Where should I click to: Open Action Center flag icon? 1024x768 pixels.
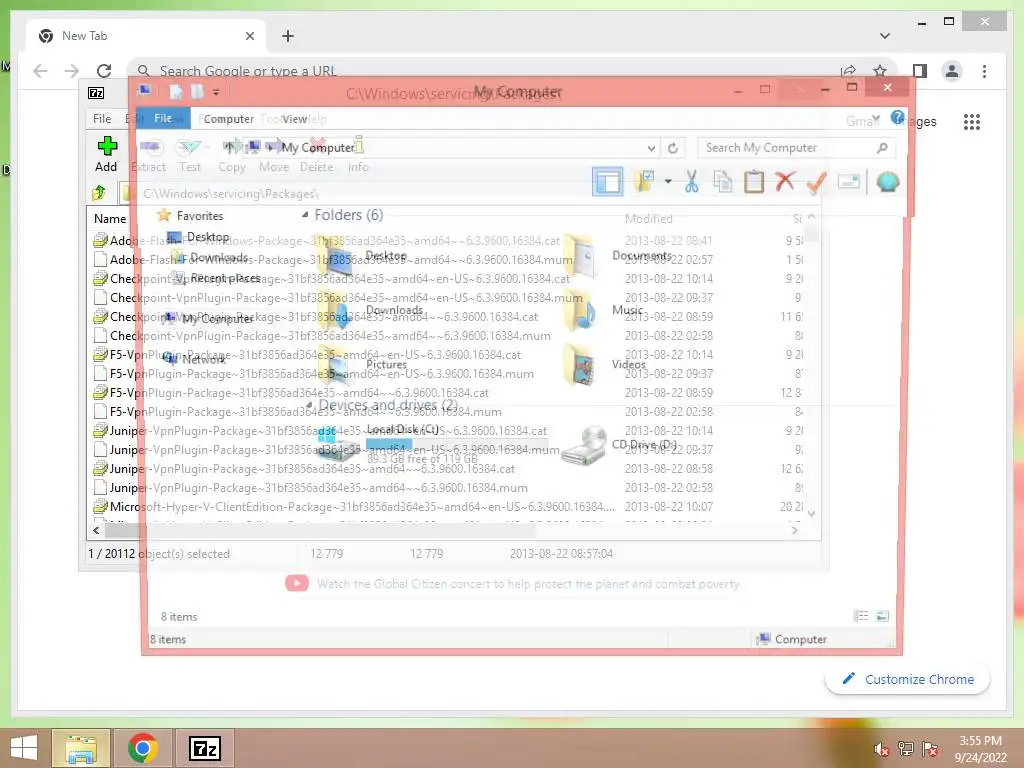pyautogui.click(x=930, y=749)
